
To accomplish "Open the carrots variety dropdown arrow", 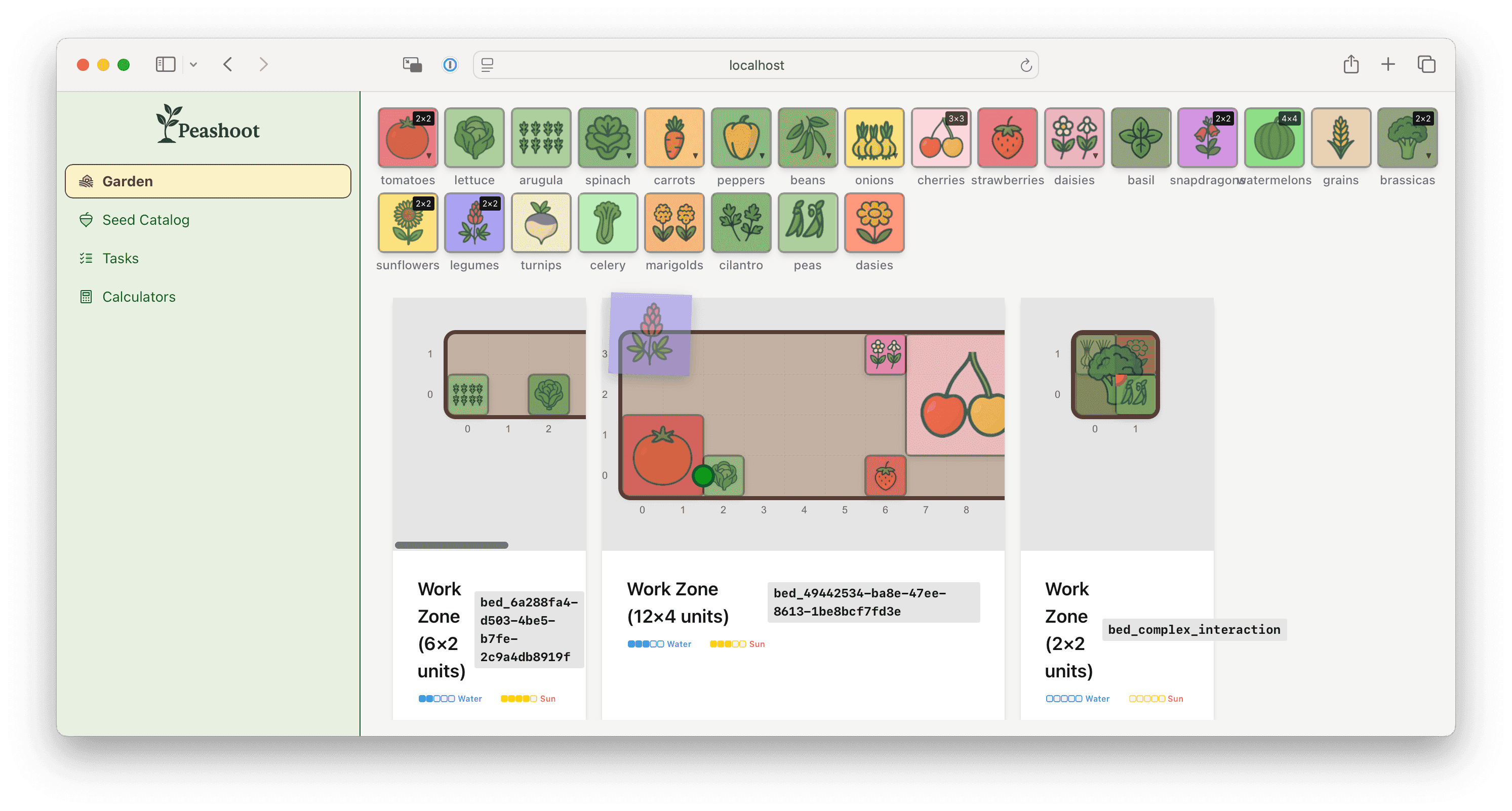I will tap(696, 156).
